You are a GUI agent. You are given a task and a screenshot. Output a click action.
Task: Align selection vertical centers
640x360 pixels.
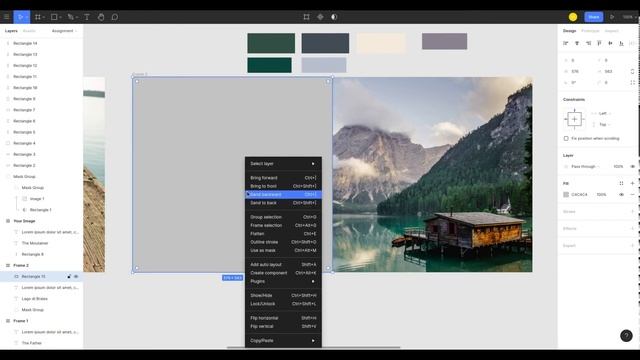coord(610,43)
